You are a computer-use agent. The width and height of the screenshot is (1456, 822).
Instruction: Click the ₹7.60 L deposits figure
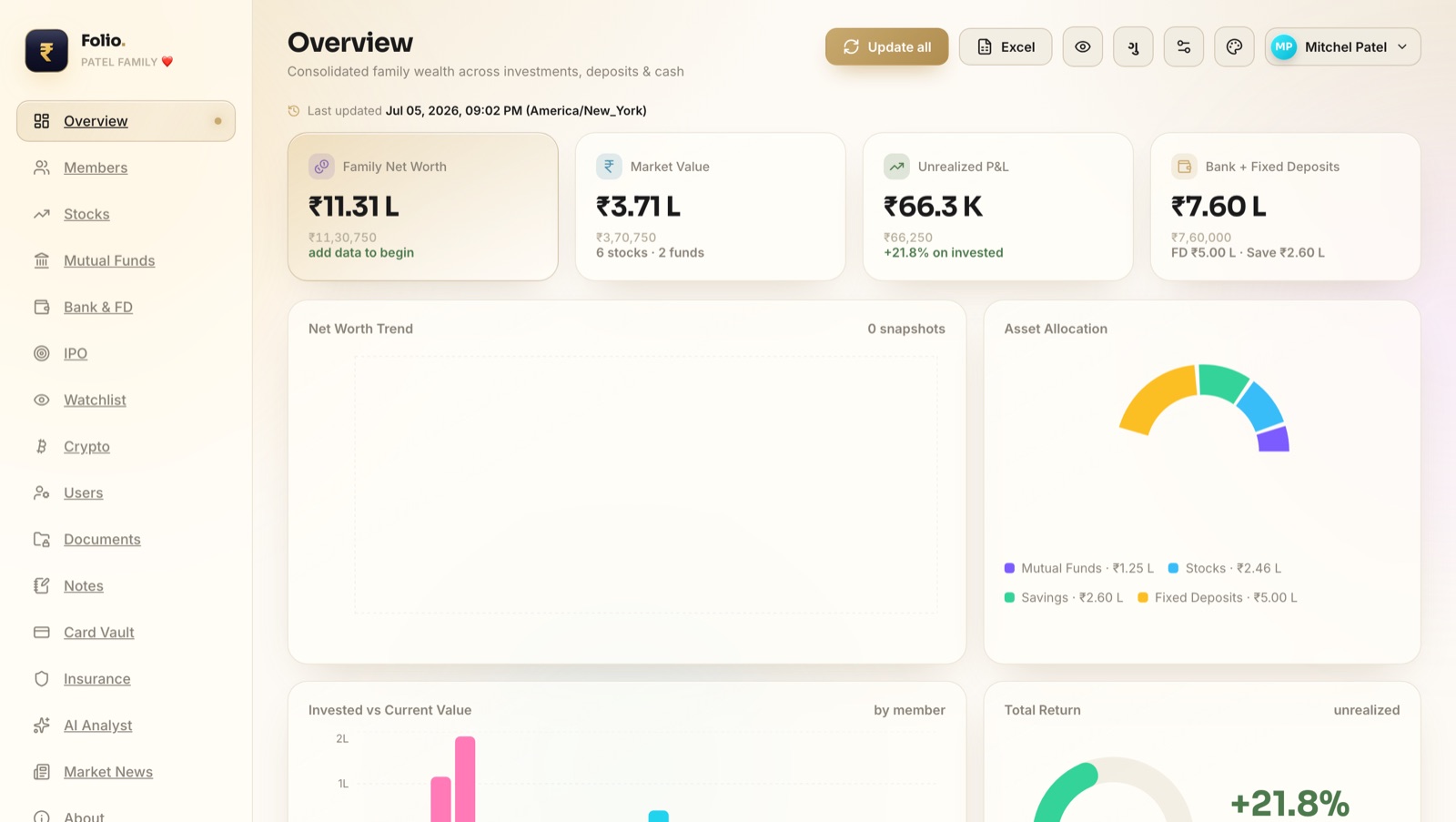(x=1218, y=207)
